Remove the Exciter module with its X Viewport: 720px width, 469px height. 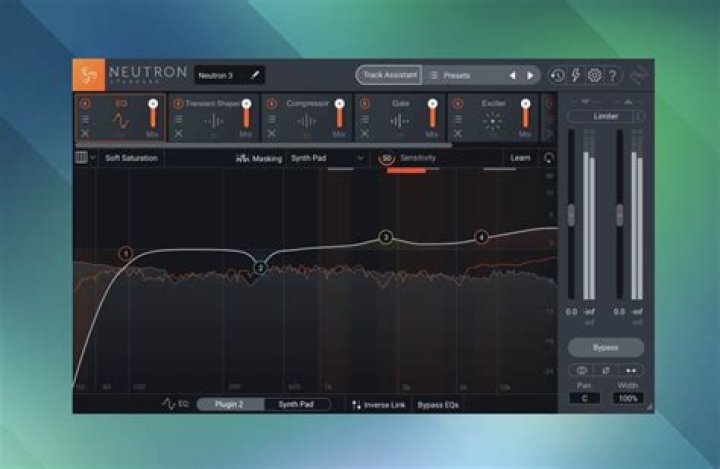pos(458,134)
